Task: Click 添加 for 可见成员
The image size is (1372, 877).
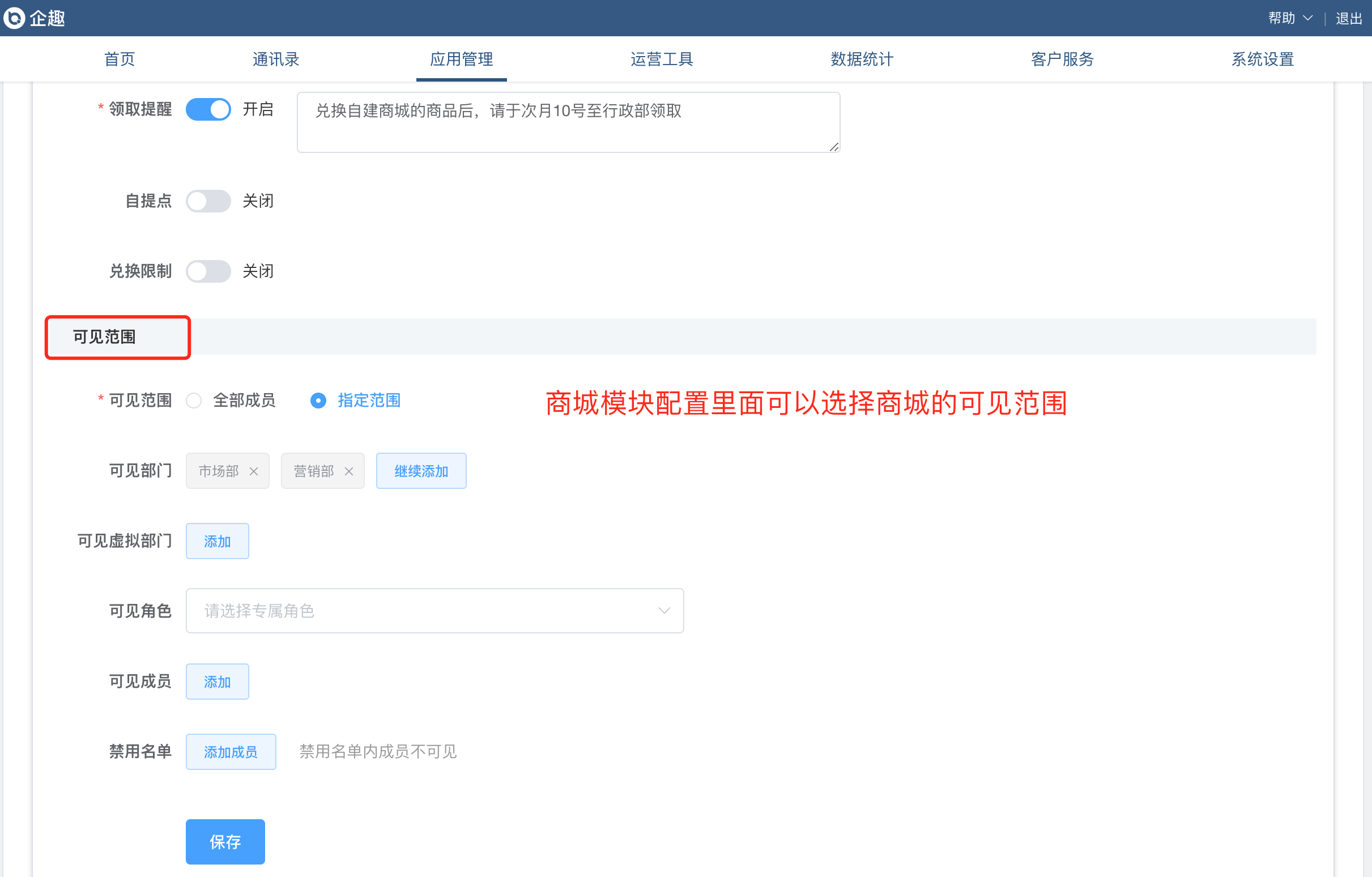Action: (217, 682)
